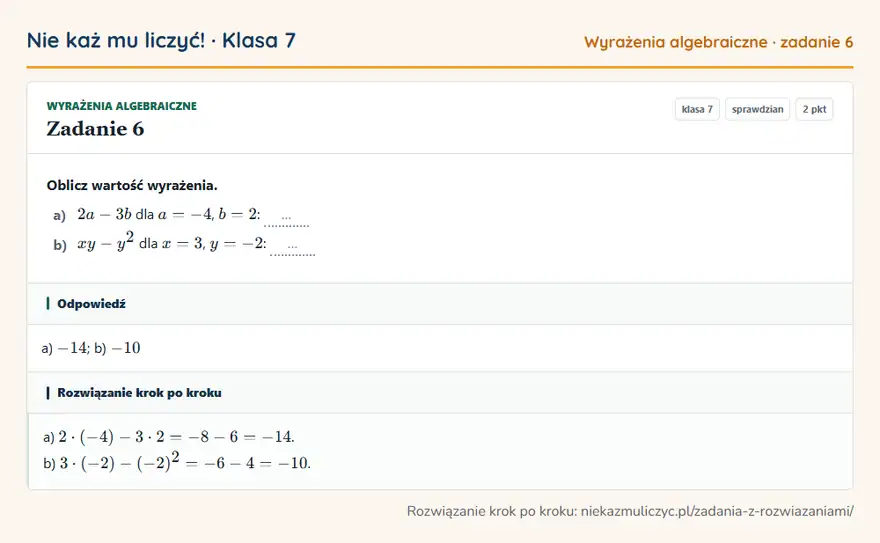Click the '2 pkt' tag
Viewport: 880px width, 543px height.
(x=814, y=109)
